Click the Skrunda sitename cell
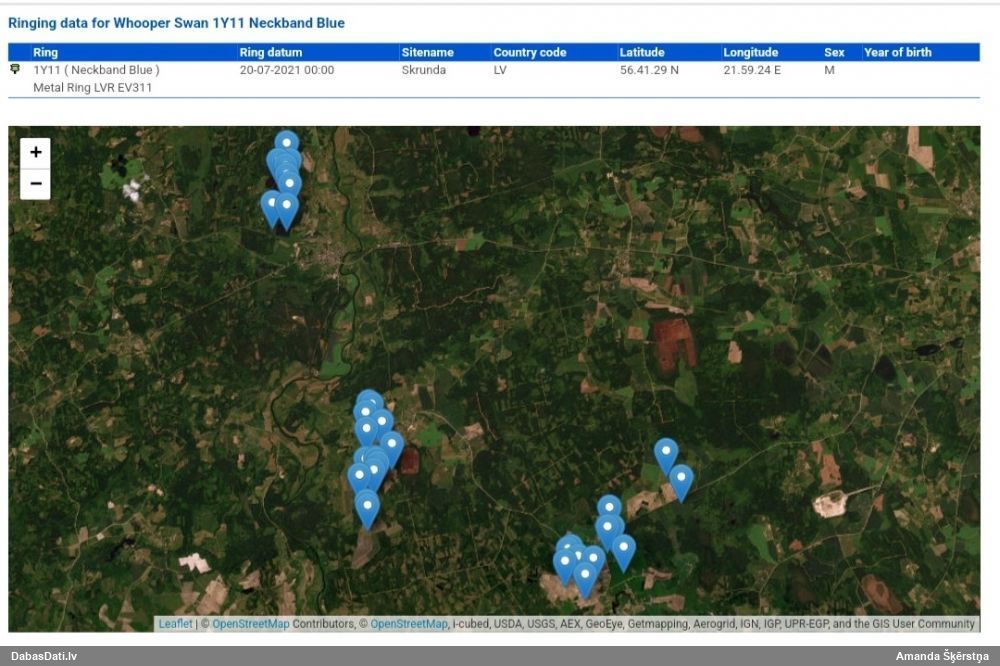The width and height of the screenshot is (1000, 666). pos(423,70)
